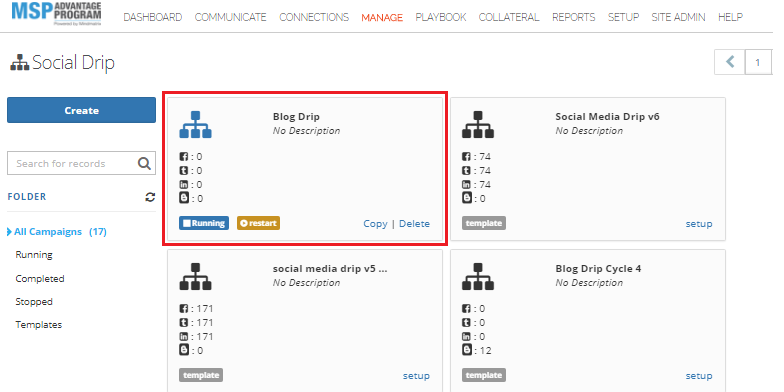784x392 pixels.
Task: Open the DASHBOARD menu
Action: coord(152,17)
